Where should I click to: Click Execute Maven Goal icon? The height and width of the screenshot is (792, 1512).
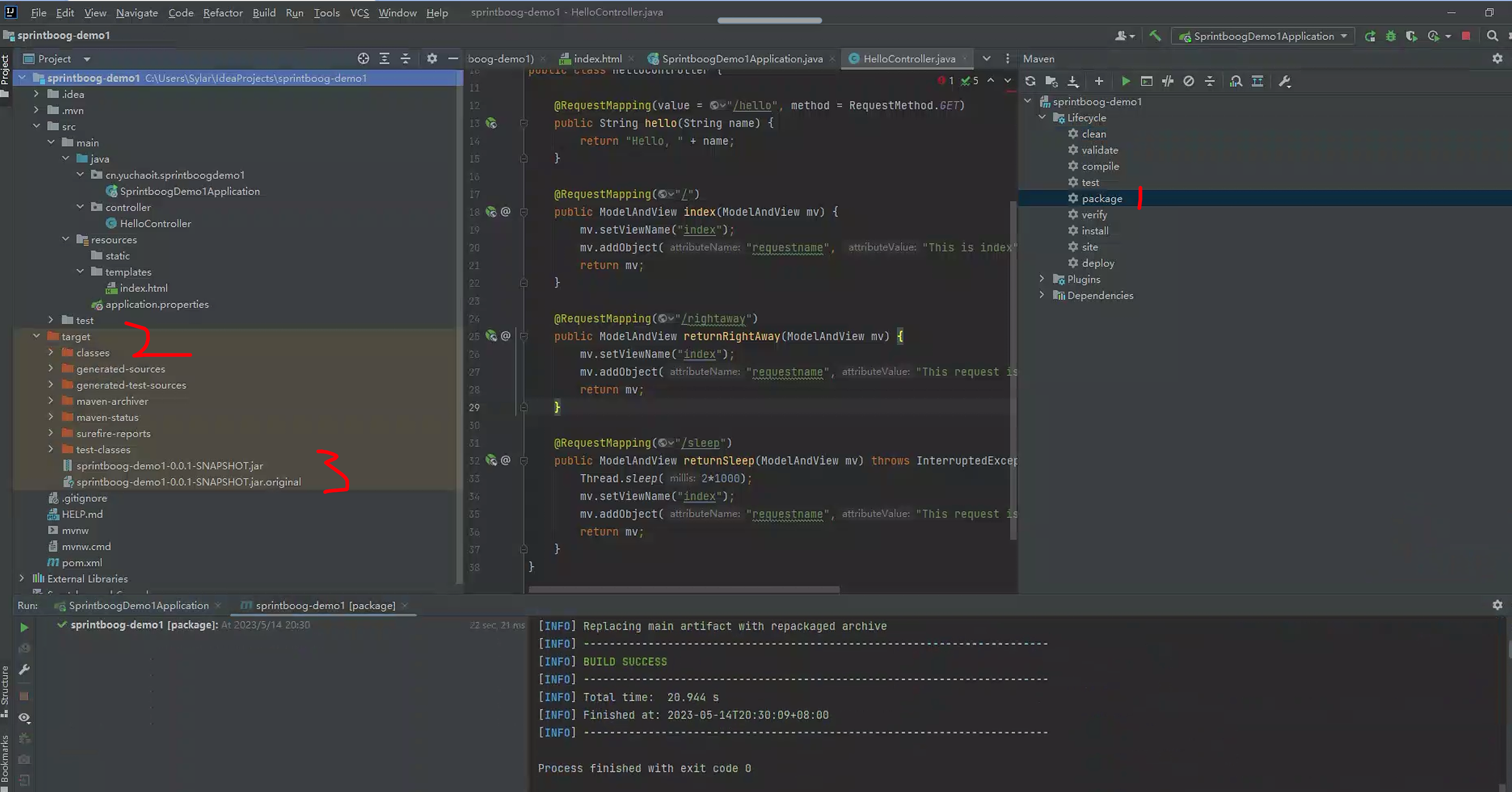1147,82
